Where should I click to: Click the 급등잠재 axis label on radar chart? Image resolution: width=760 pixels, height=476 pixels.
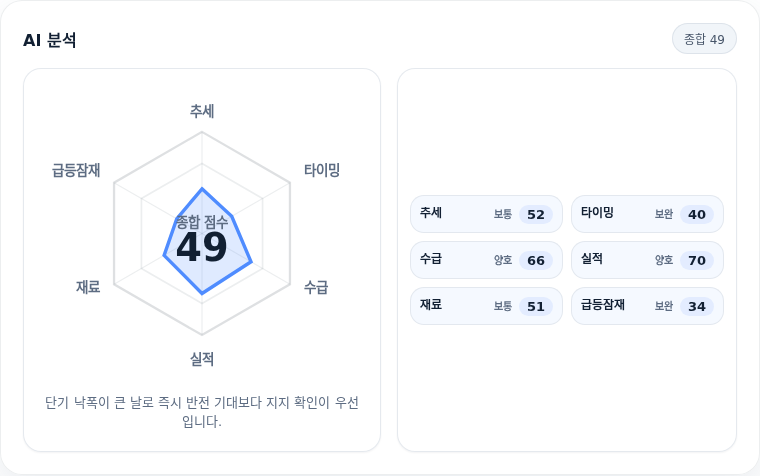tap(76, 170)
